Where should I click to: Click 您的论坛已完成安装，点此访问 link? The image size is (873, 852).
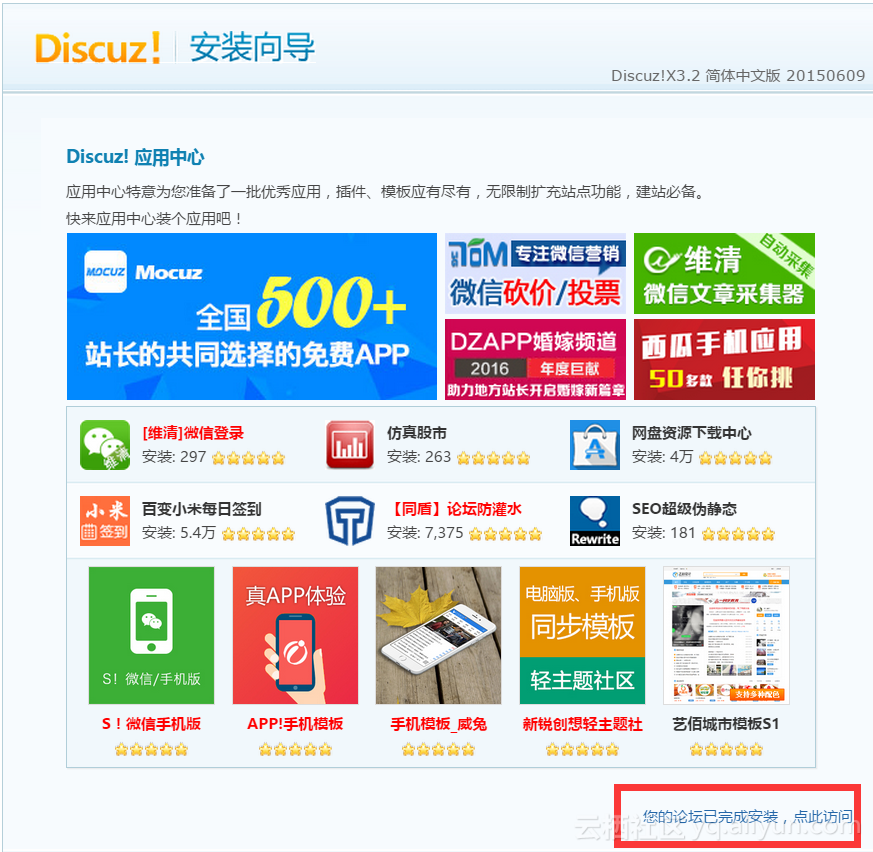point(748,816)
